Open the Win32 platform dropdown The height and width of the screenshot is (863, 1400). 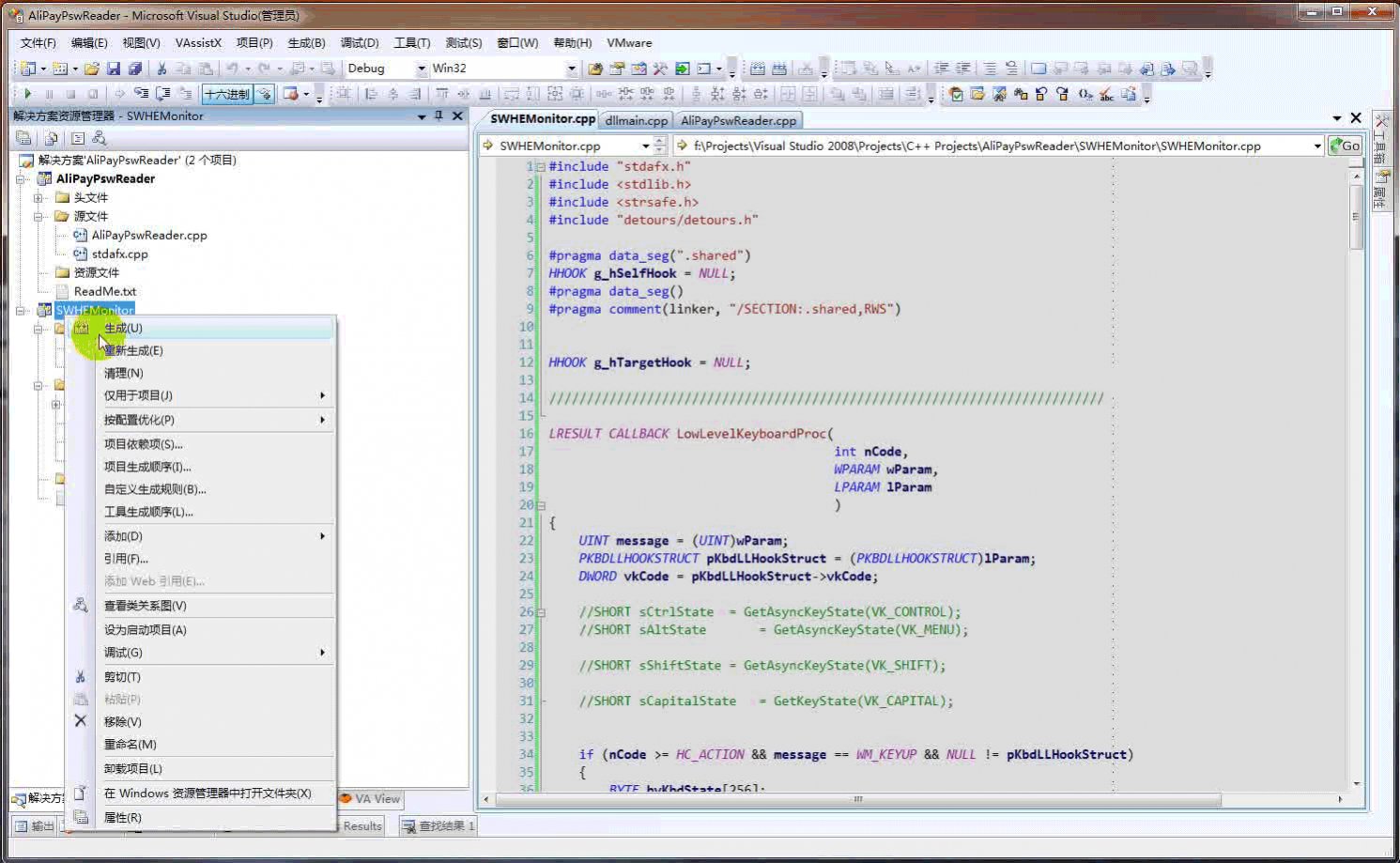coord(571,69)
